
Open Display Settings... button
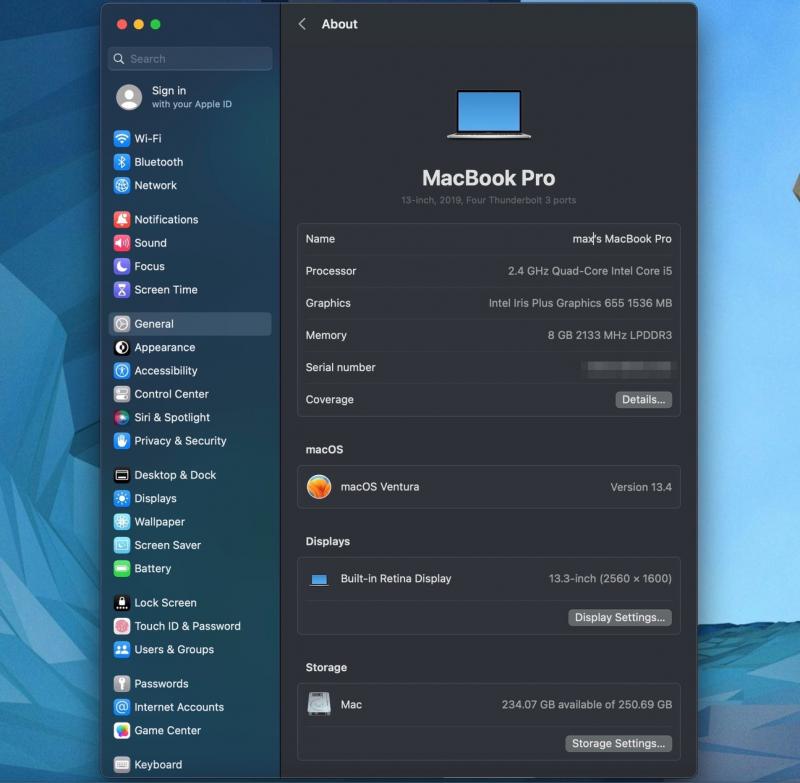click(x=620, y=617)
